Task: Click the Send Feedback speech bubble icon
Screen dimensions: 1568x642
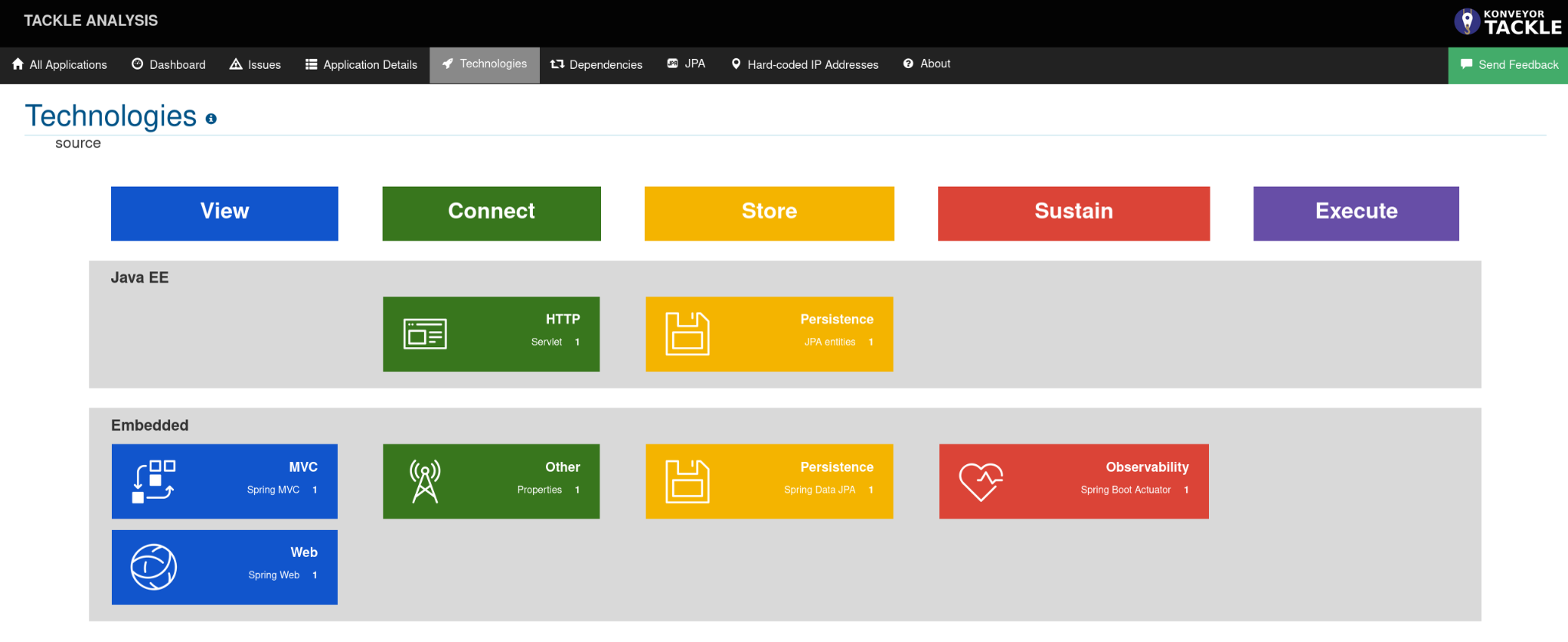Action: 1466,64
